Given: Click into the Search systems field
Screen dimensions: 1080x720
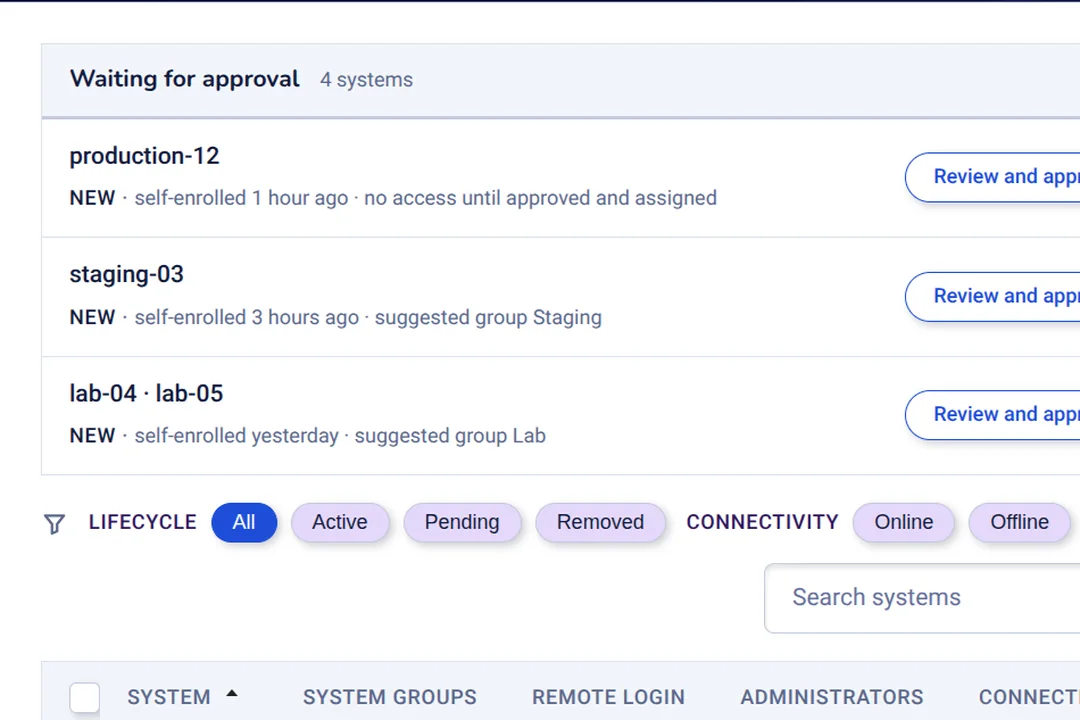Looking at the screenshot, I should tap(922, 597).
